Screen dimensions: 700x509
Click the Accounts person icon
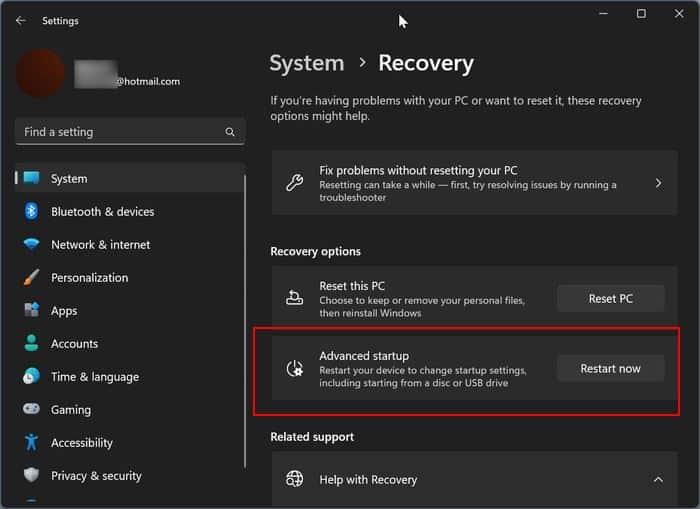(x=31, y=343)
